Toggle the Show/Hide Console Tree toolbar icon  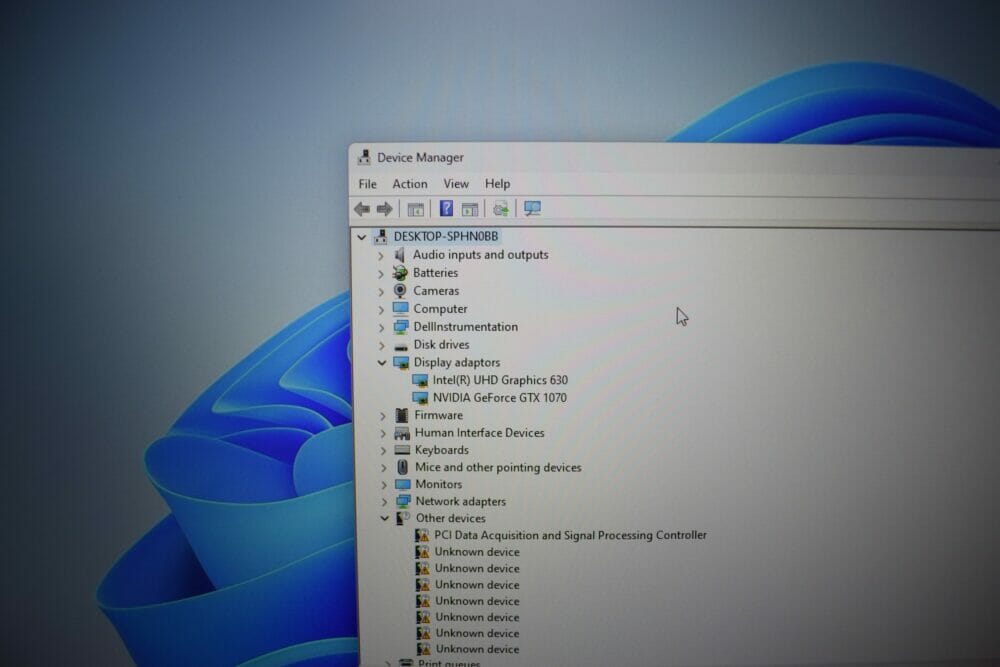415,209
